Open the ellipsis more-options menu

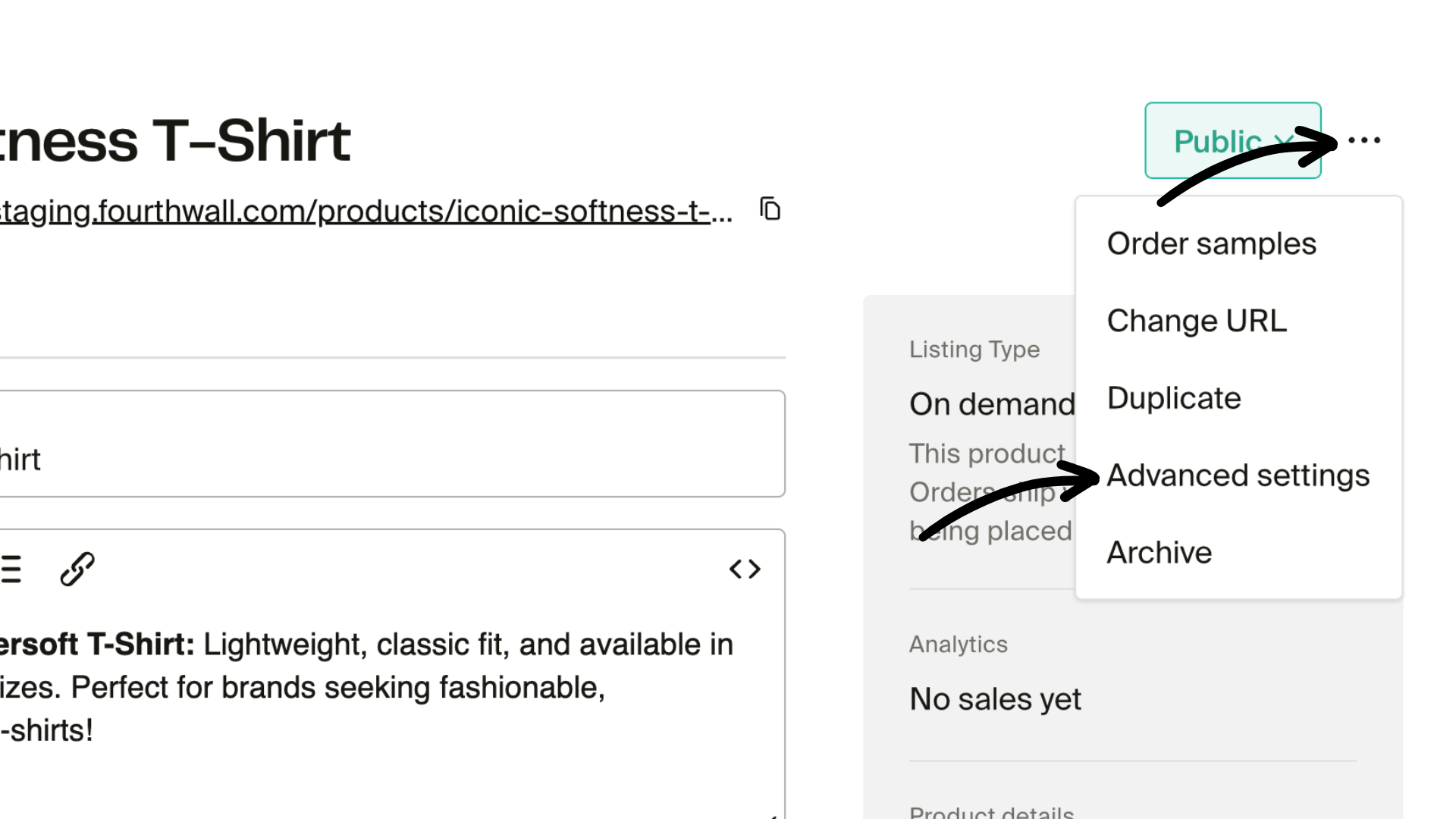(1363, 140)
